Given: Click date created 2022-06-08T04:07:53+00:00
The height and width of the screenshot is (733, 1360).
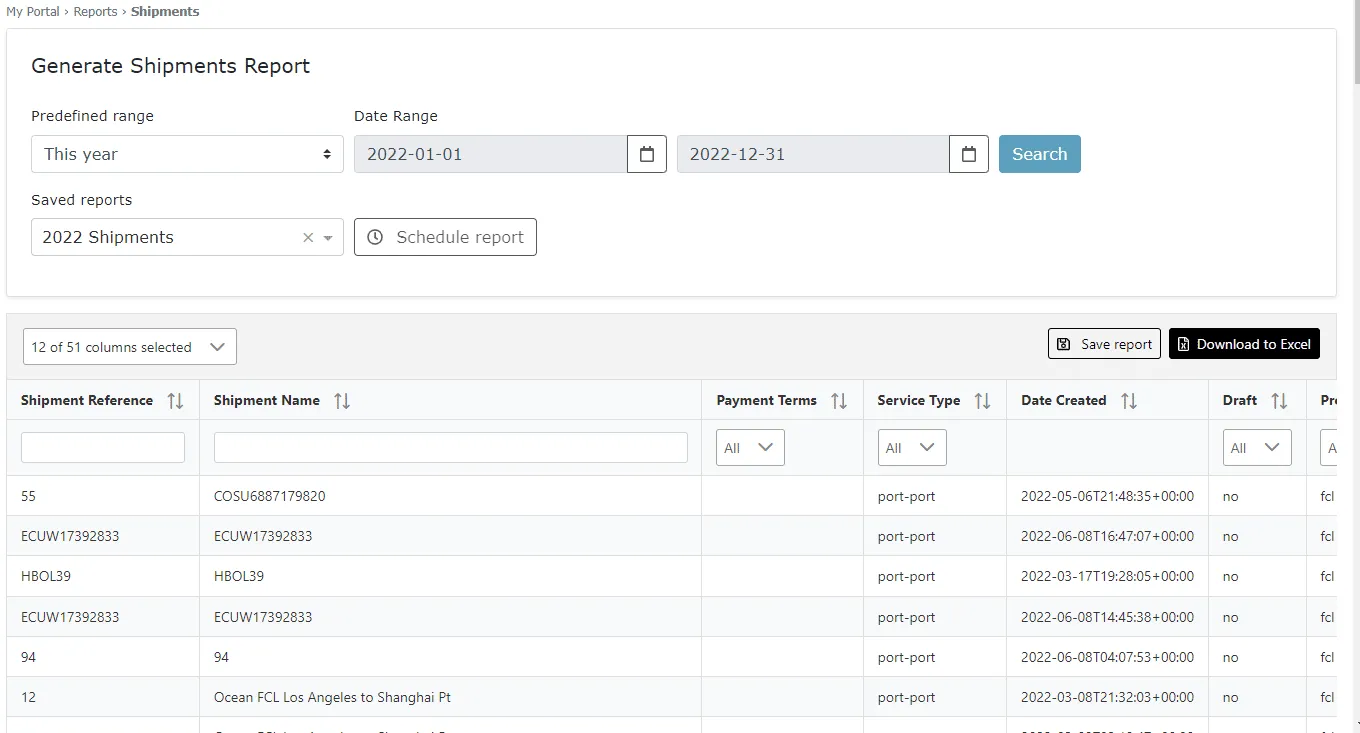Looking at the screenshot, I should click(1107, 657).
